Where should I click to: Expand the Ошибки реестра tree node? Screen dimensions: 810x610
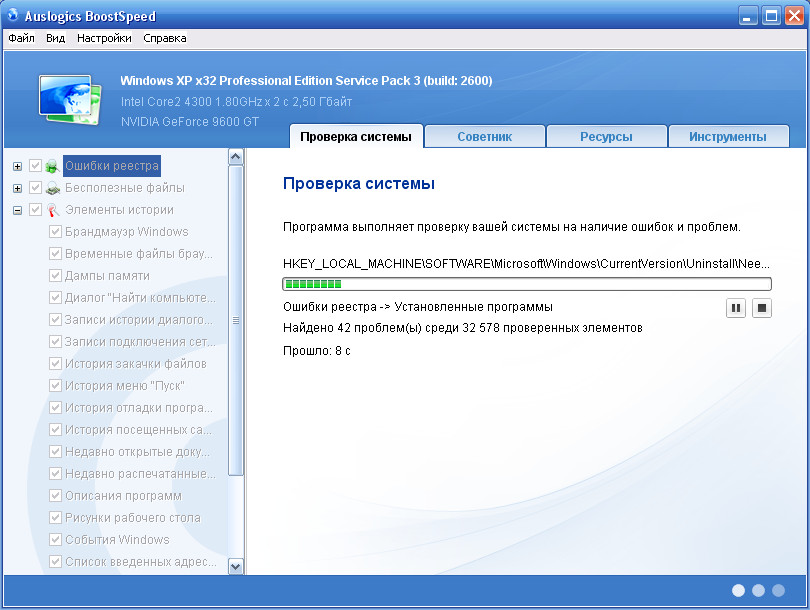[x=18, y=166]
